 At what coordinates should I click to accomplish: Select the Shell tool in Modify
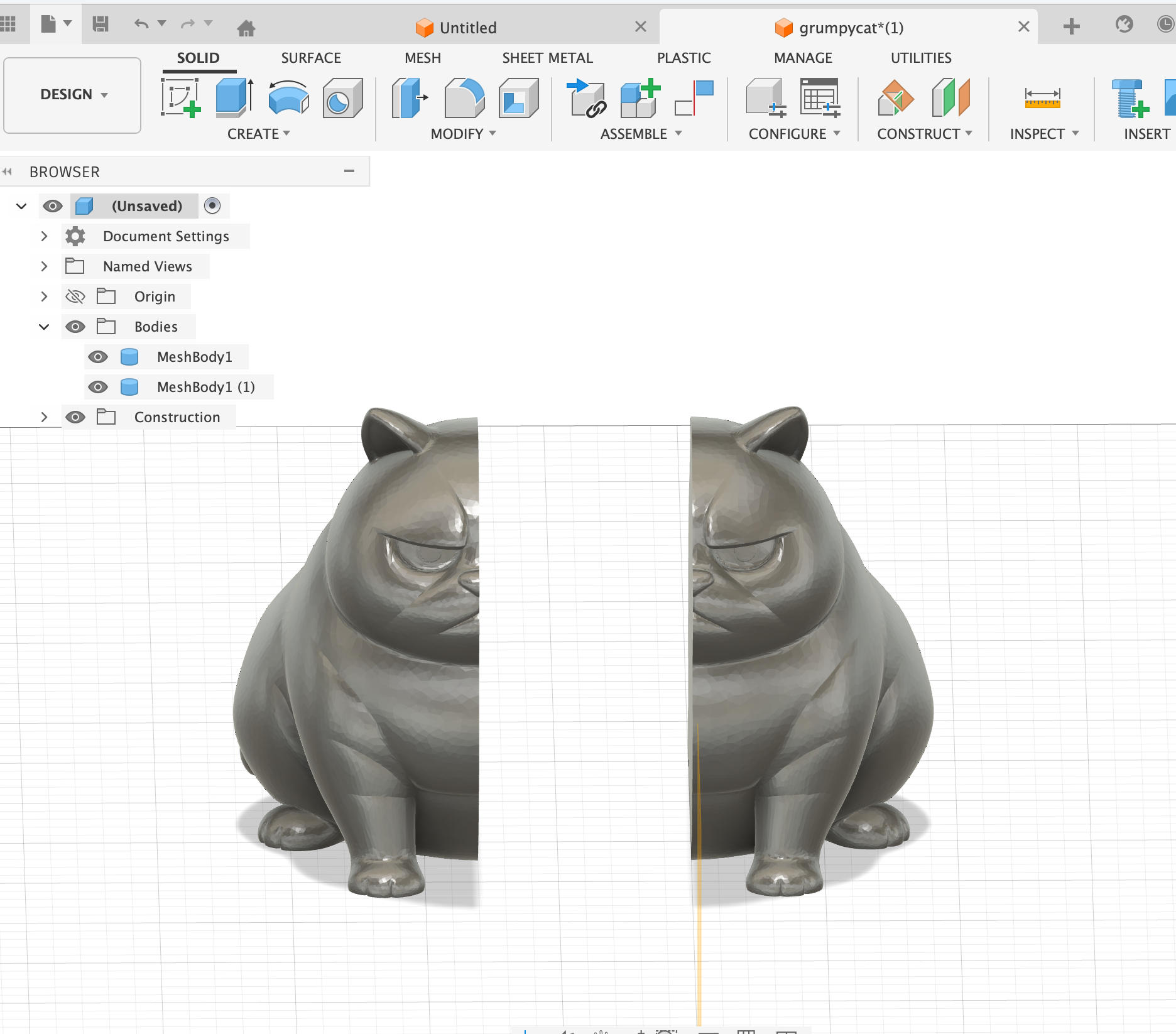(518, 98)
